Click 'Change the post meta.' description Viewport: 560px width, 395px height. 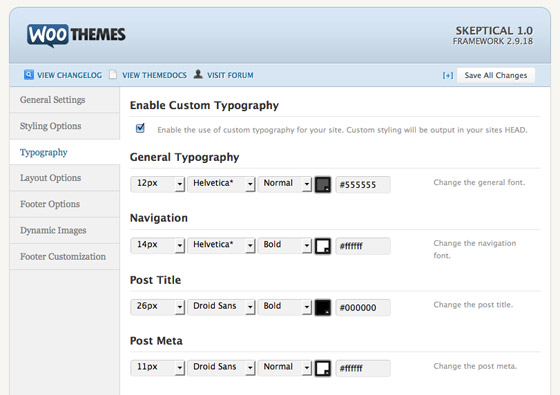click(475, 366)
